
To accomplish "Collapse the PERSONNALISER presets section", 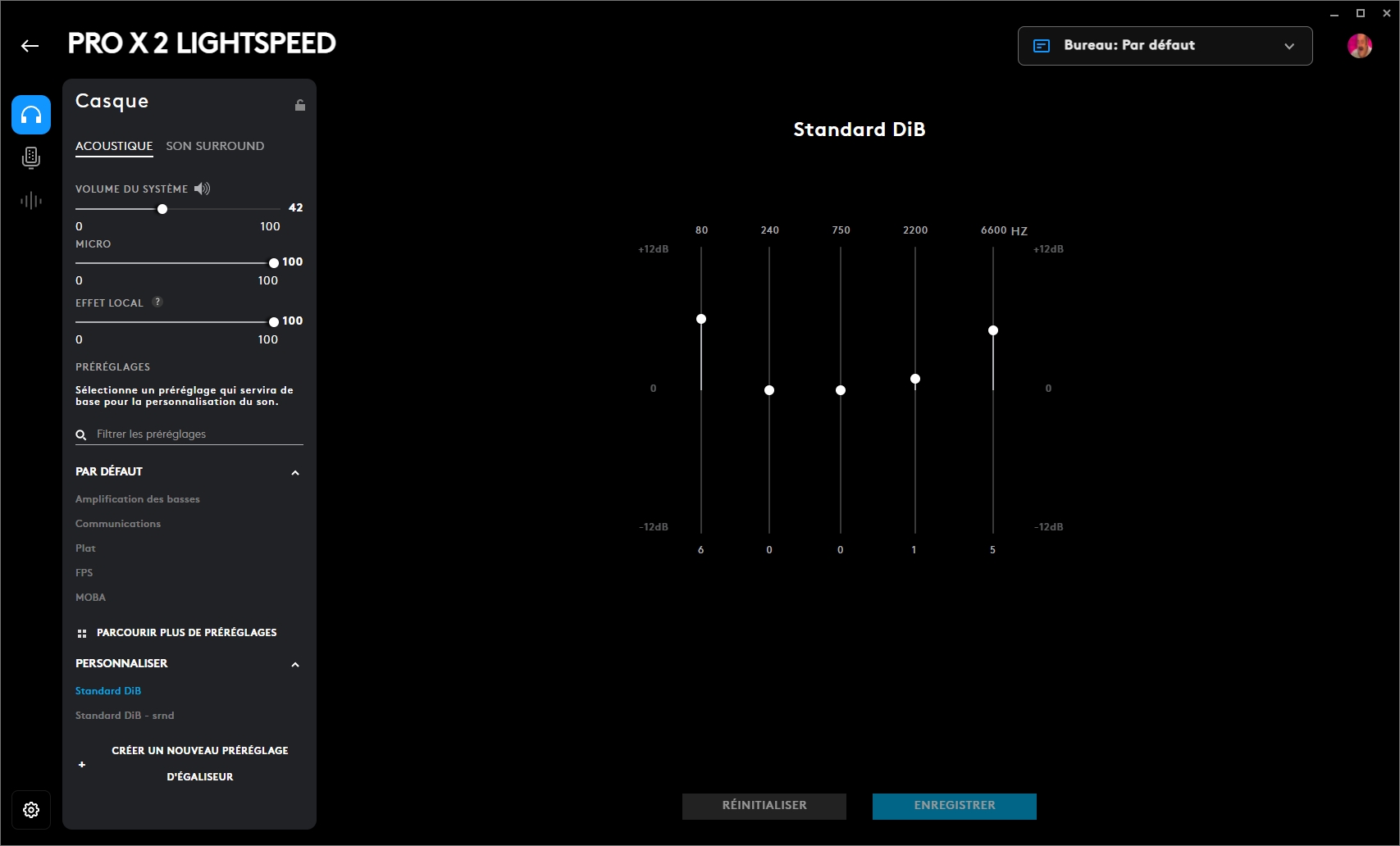I will click(295, 664).
